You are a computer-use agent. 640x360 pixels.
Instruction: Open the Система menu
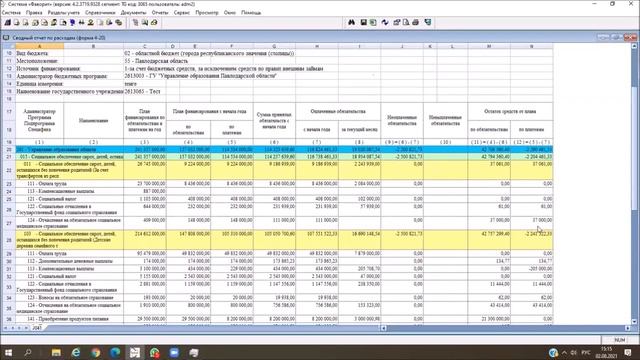click(x=11, y=13)
